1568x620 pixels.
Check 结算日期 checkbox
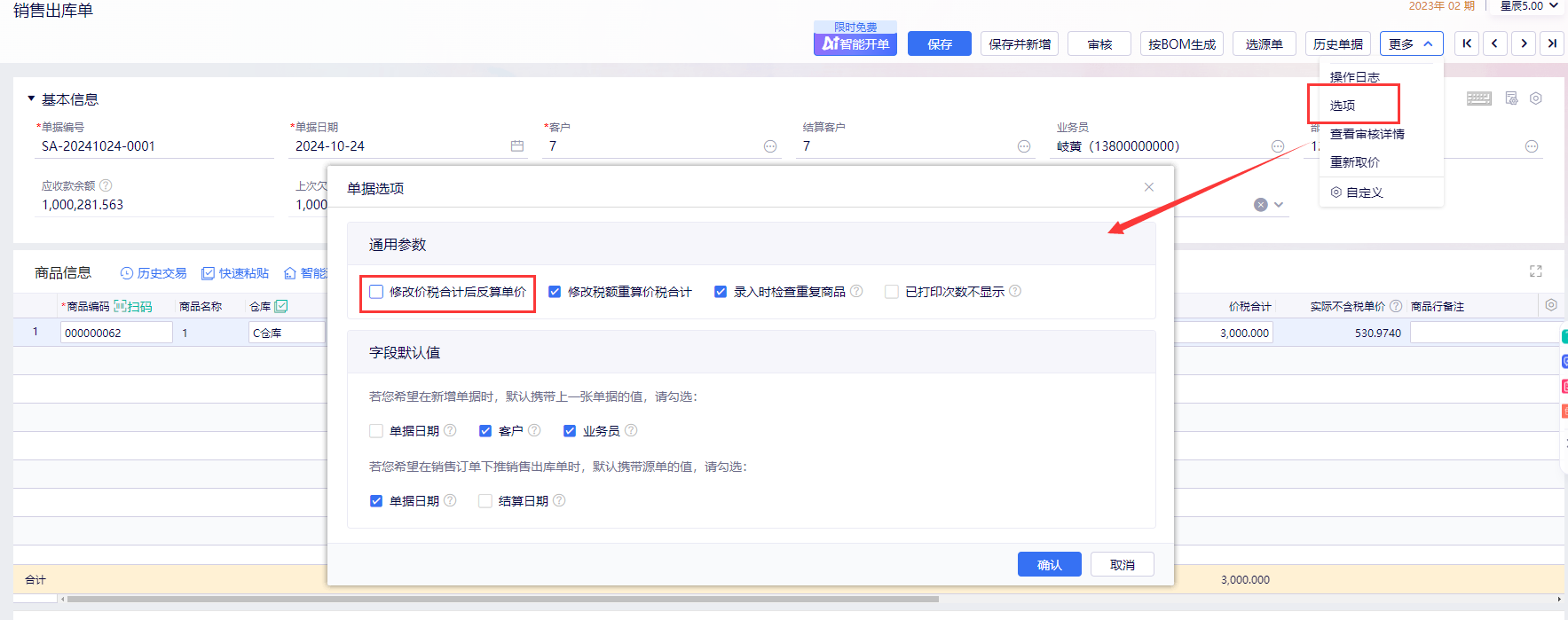[485, 501]
